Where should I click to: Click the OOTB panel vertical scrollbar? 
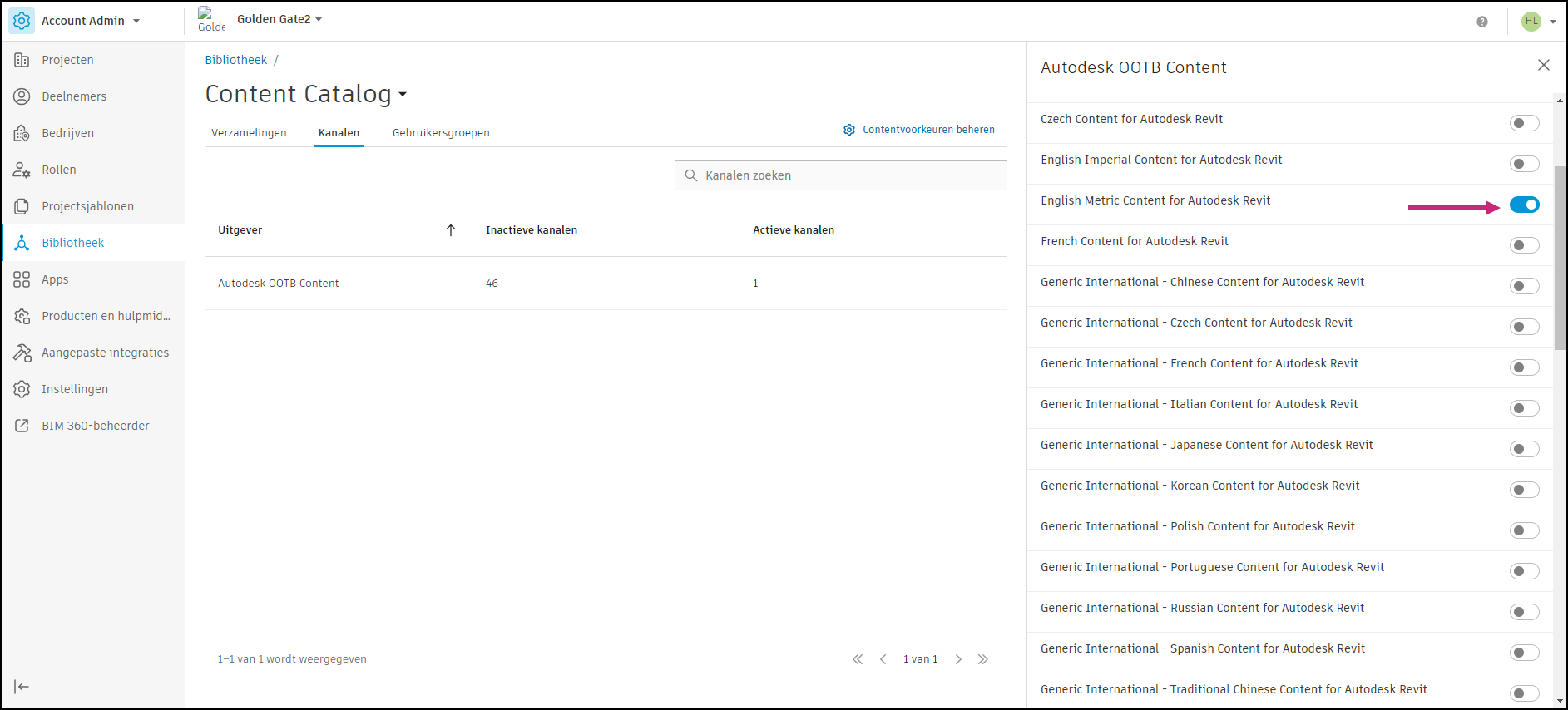1560,258
